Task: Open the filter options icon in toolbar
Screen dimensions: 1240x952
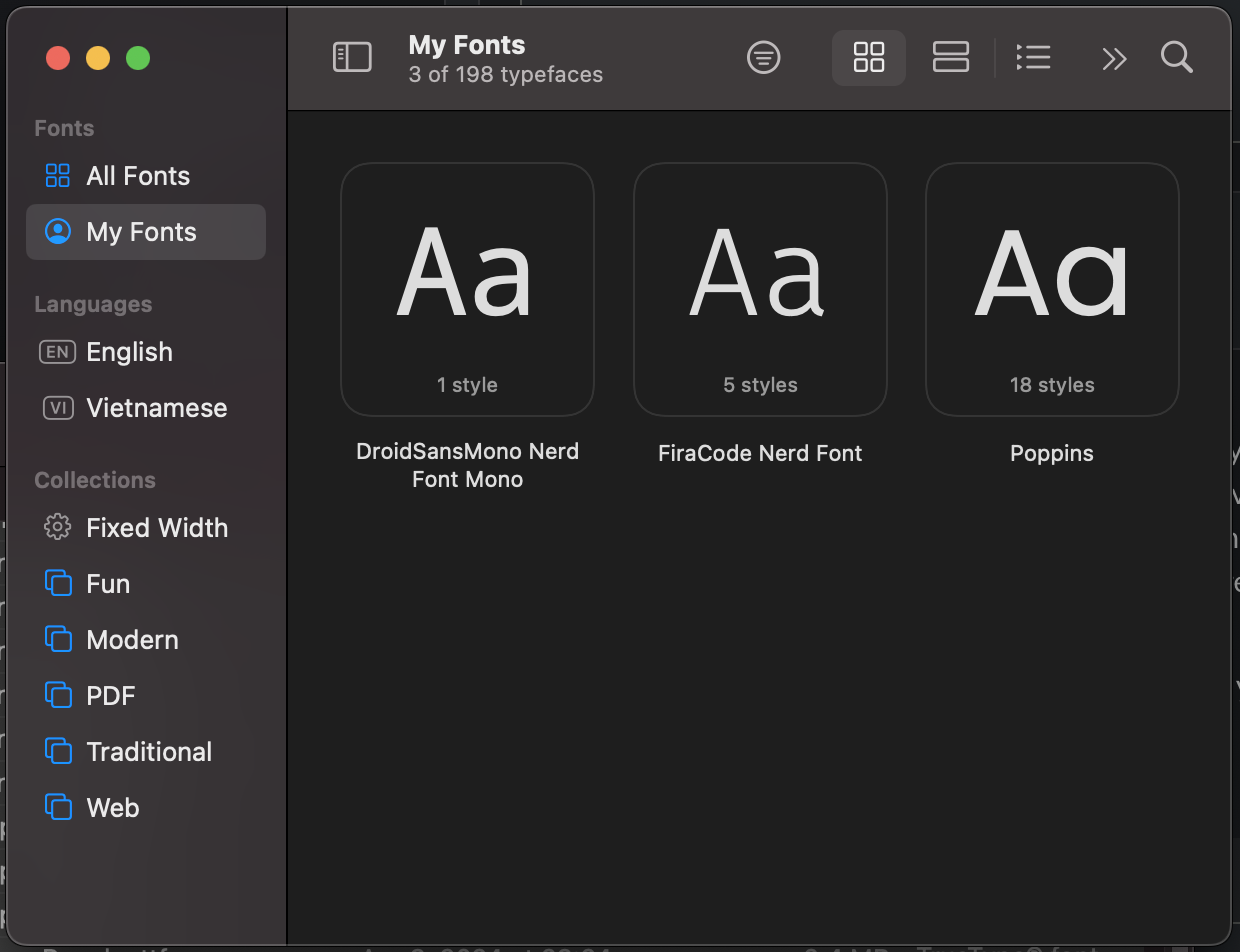Action: pos(764,58)
